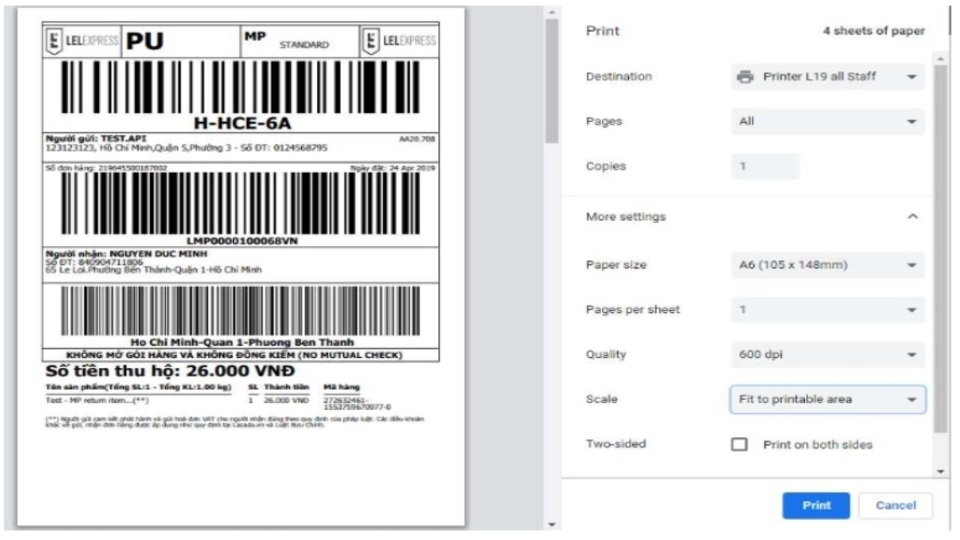Open the Pages dropdown set to All
The image size is (960, 540).
(x=827, y=121)
